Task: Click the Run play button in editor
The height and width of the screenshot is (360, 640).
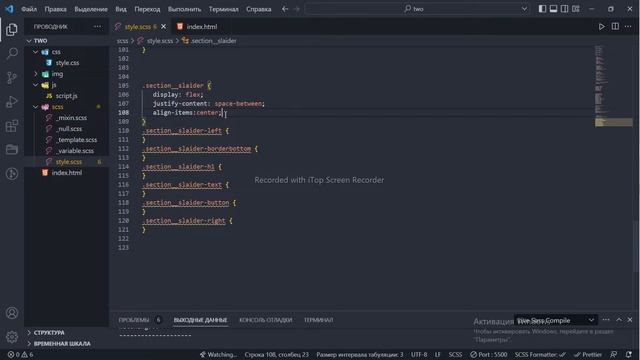Action: click(x=601, y=27)
